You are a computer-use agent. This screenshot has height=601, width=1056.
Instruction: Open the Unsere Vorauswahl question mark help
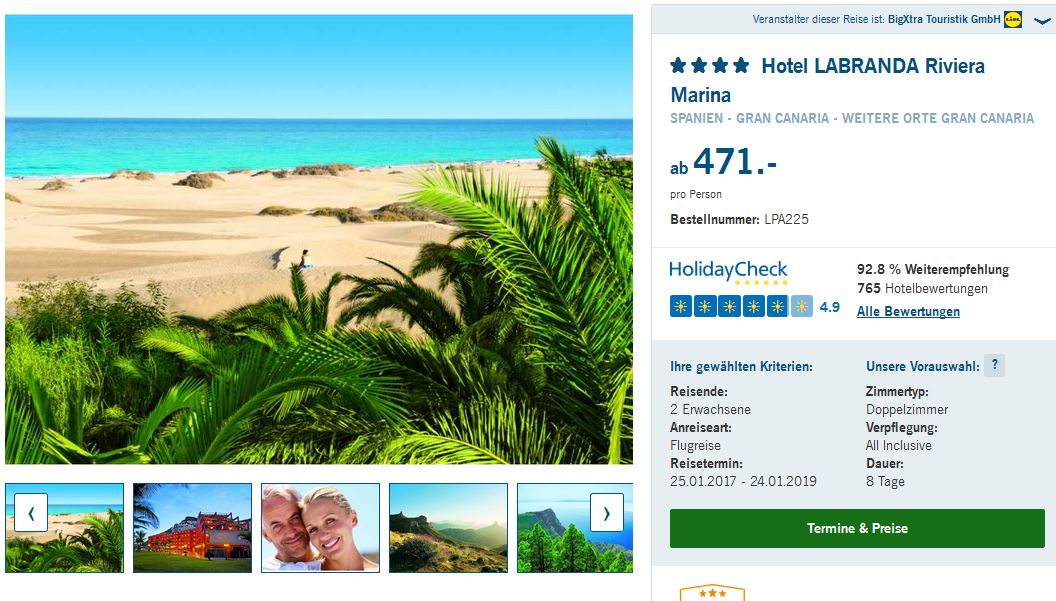995,365
